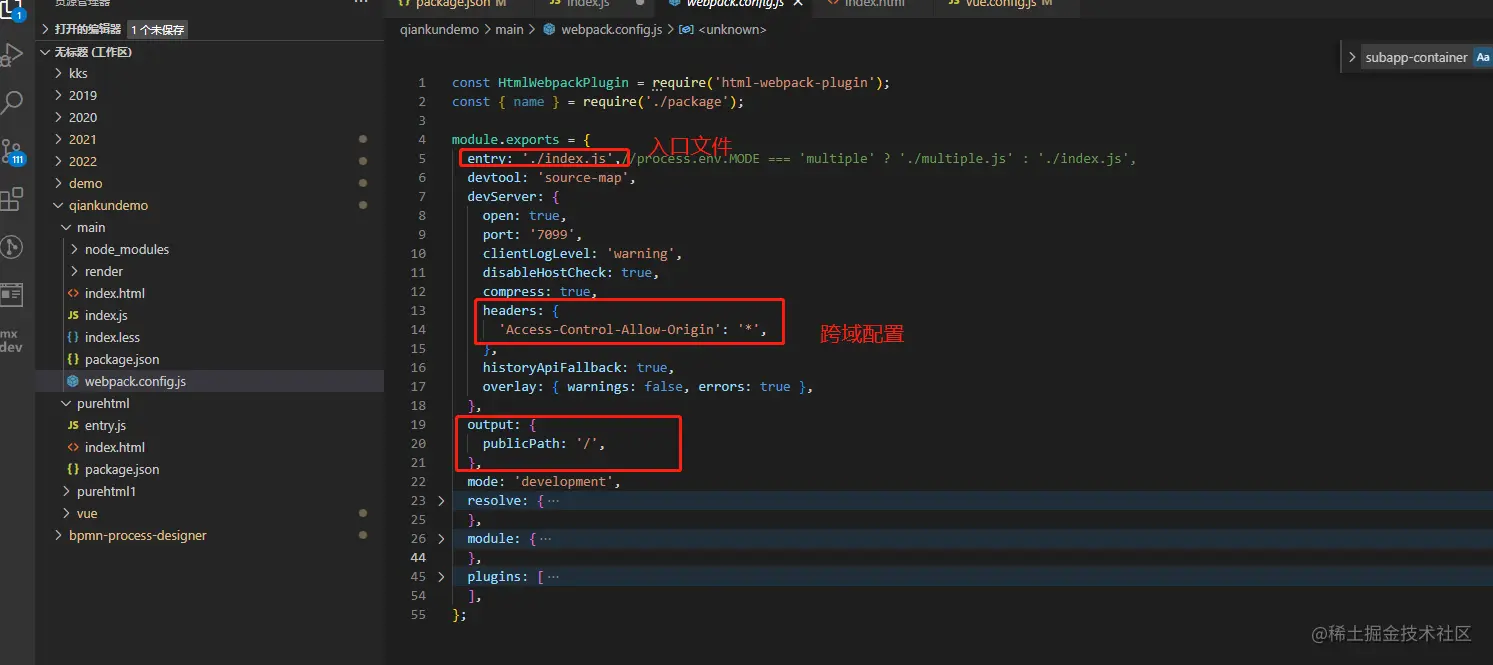
Task: Open the Extensions view
Action: (12, 199)
